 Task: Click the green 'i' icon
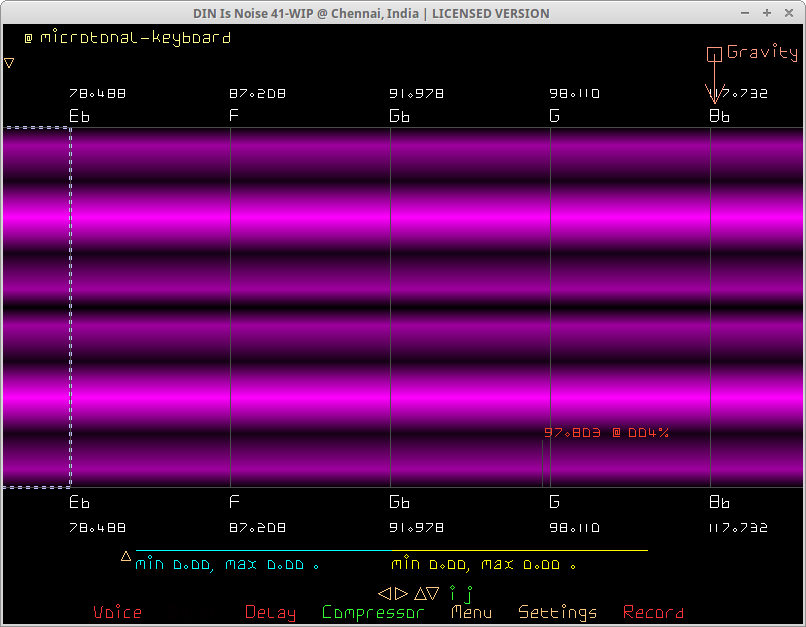click(x=452, y=592)
